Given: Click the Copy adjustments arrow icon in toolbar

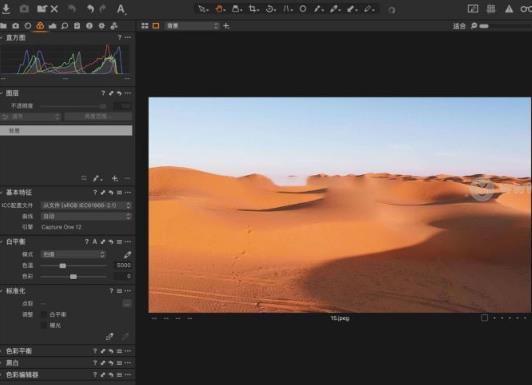Looking at the screenshot, I should tap(352, 9).
